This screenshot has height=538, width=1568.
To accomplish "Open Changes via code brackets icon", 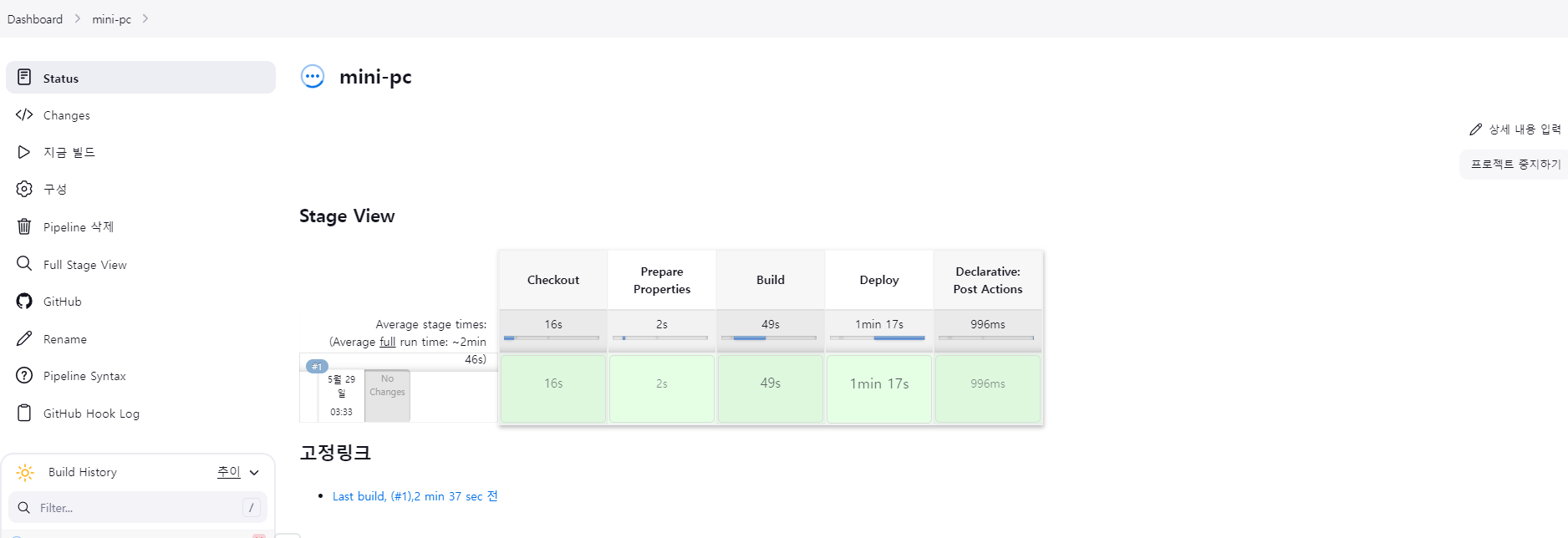I will click(24, 114).
